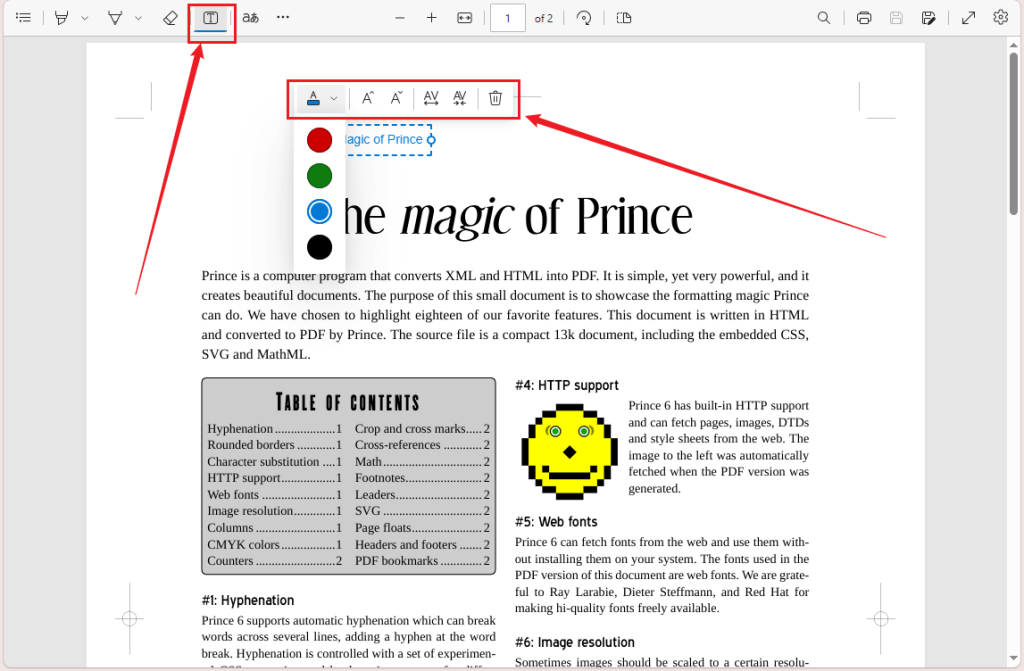Open the 'Counters' contents entry
The height and width of the screenshot is (671, 1024).
click(275, 561)
